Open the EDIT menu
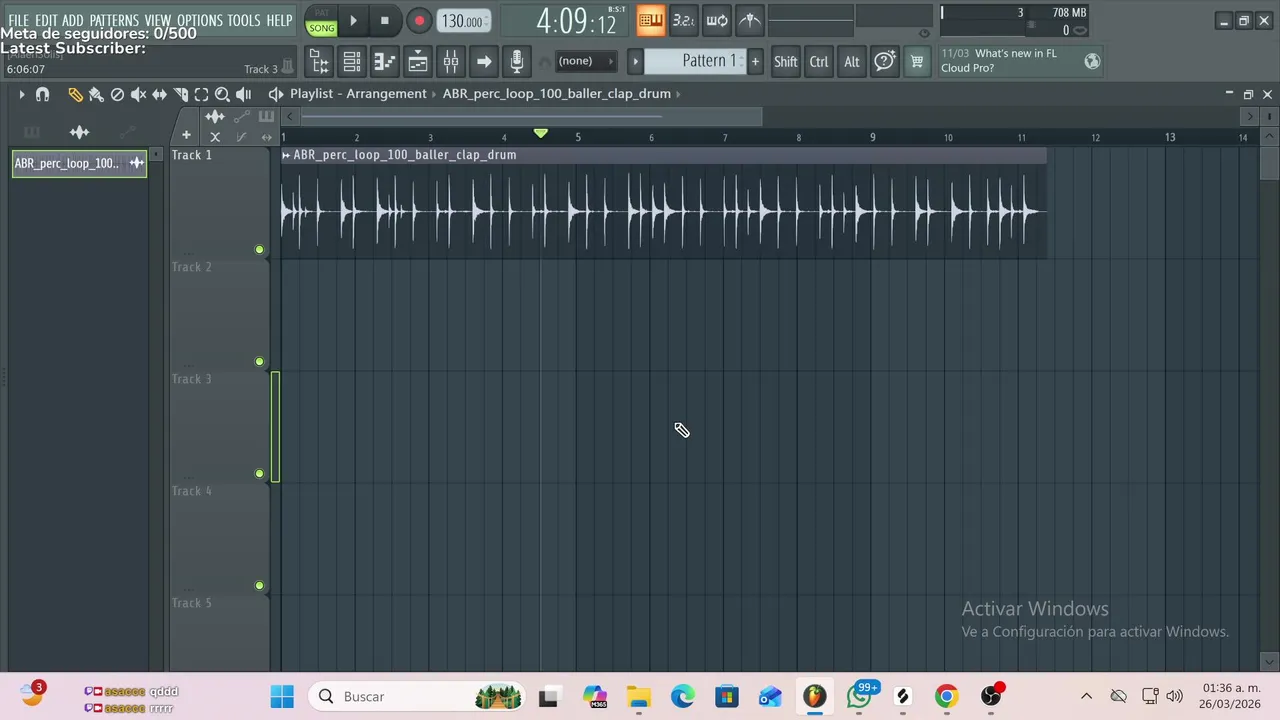Screen dimensions: 1280x720 click(x=46, y=20)
